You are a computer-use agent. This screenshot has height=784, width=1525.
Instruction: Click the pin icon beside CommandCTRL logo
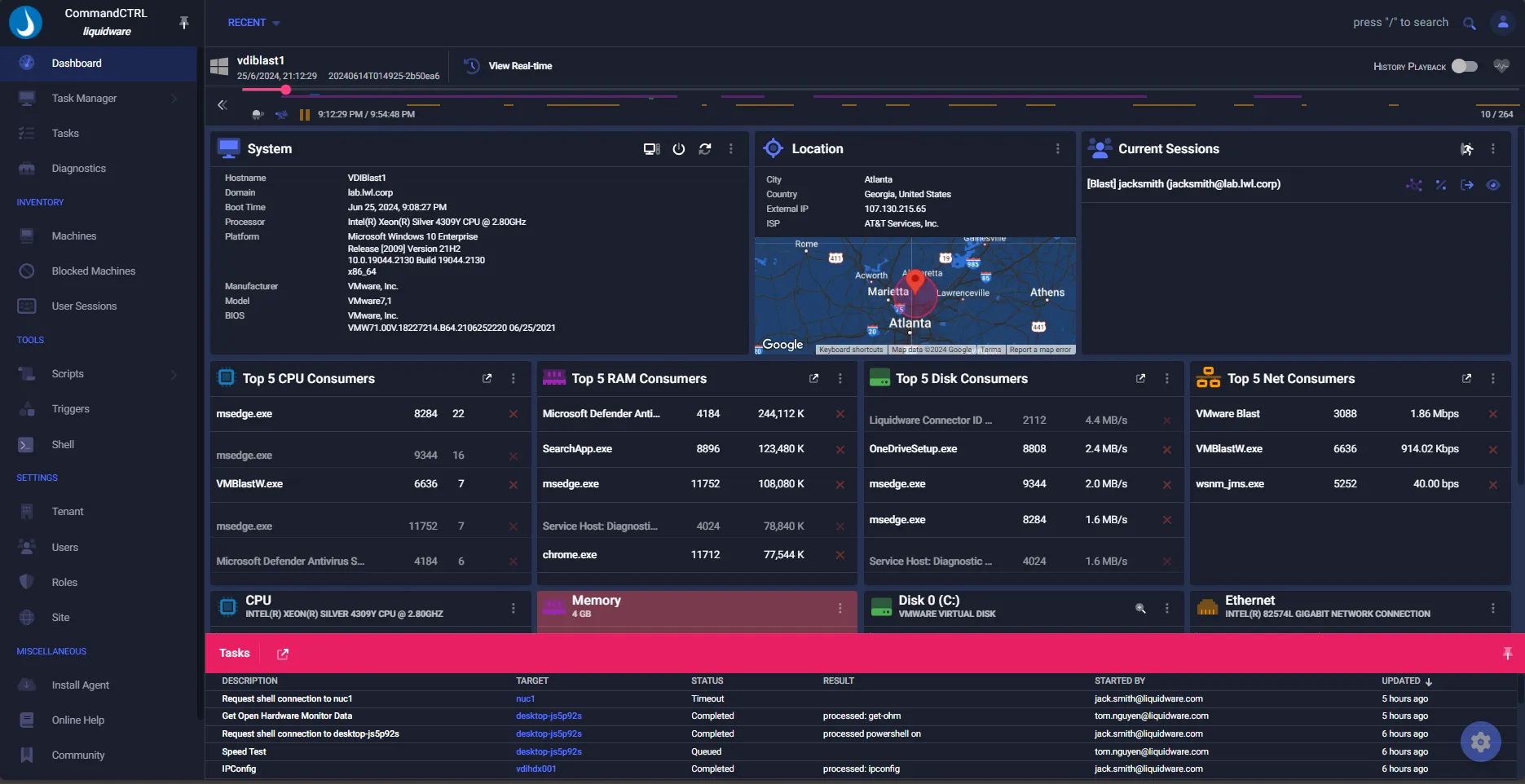click(183, 23)
